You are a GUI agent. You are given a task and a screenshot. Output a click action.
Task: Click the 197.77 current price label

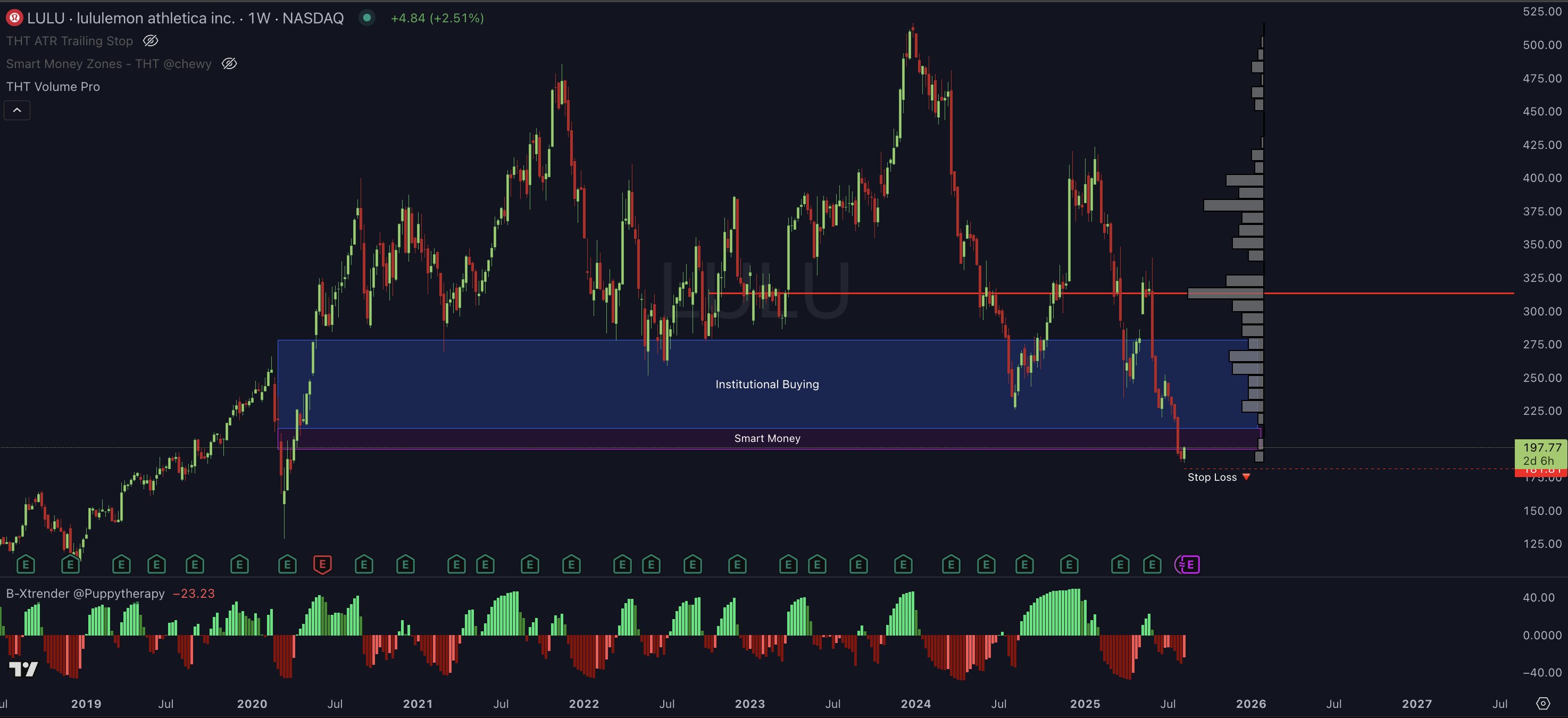1541,447
